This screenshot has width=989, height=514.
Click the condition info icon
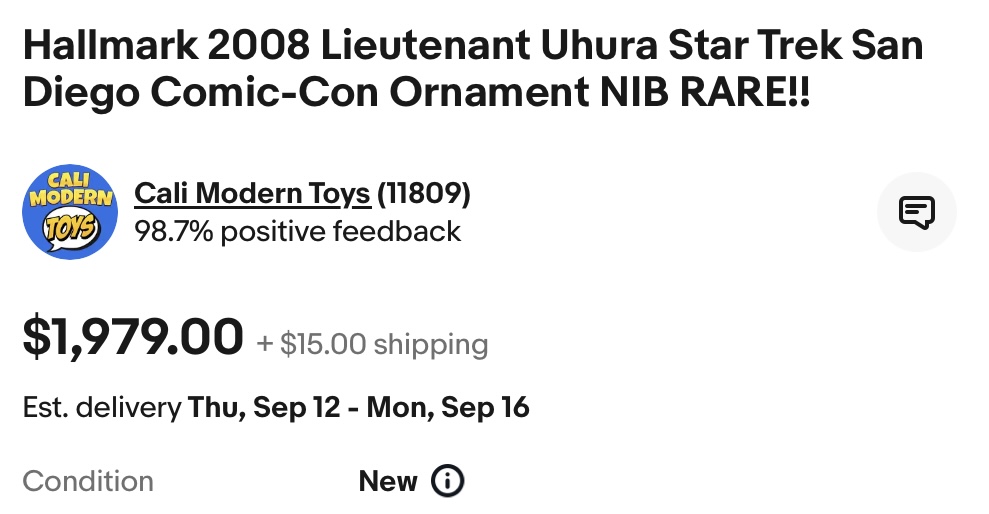(x=447, y=481)
